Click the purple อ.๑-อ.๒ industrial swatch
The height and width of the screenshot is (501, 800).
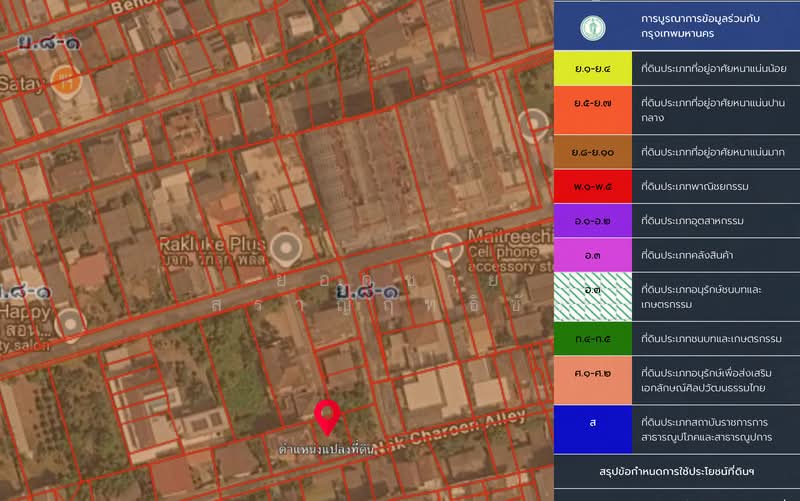593,220
